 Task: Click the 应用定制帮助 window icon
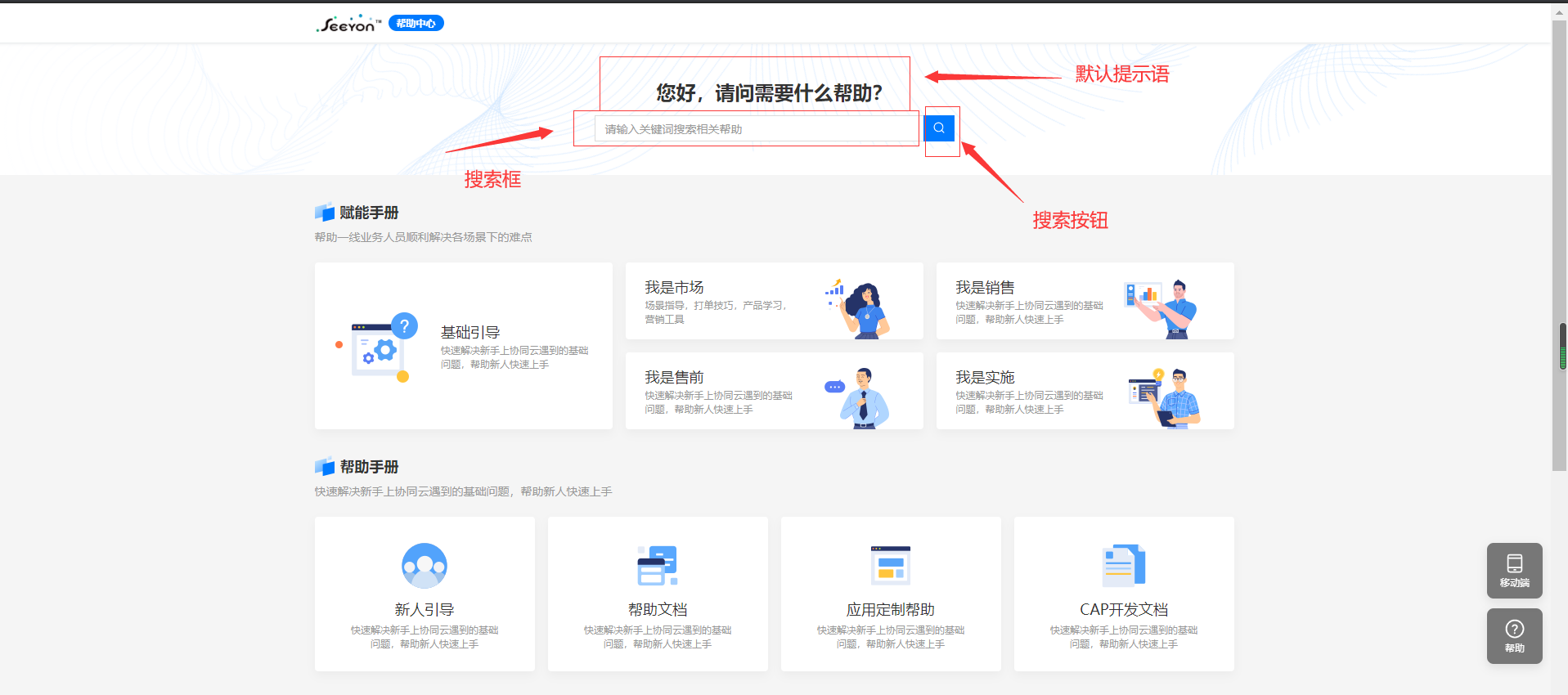891,565
